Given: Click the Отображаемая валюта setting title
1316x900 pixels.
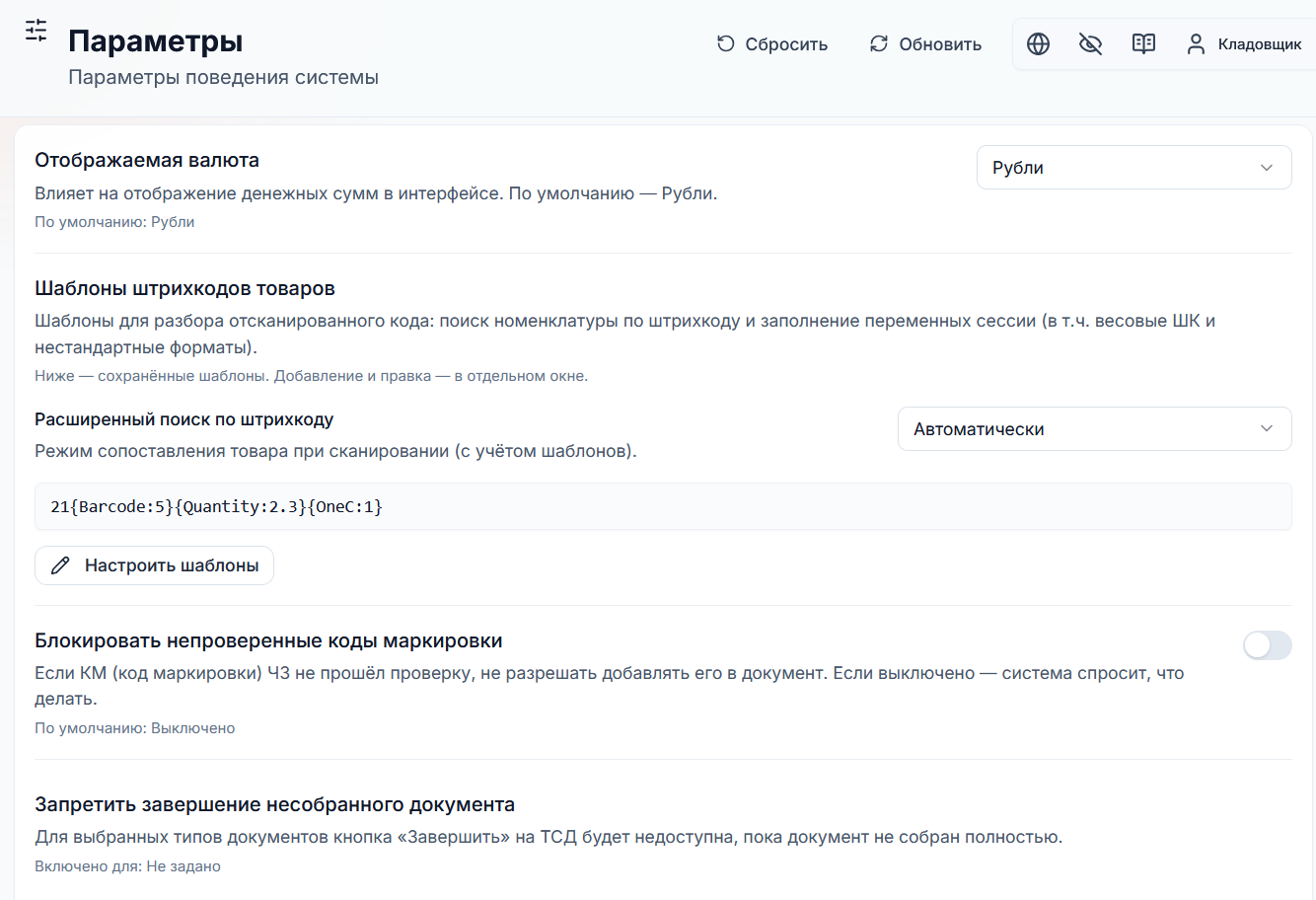Looking at the screenshot, I should (x=147, y=160).
